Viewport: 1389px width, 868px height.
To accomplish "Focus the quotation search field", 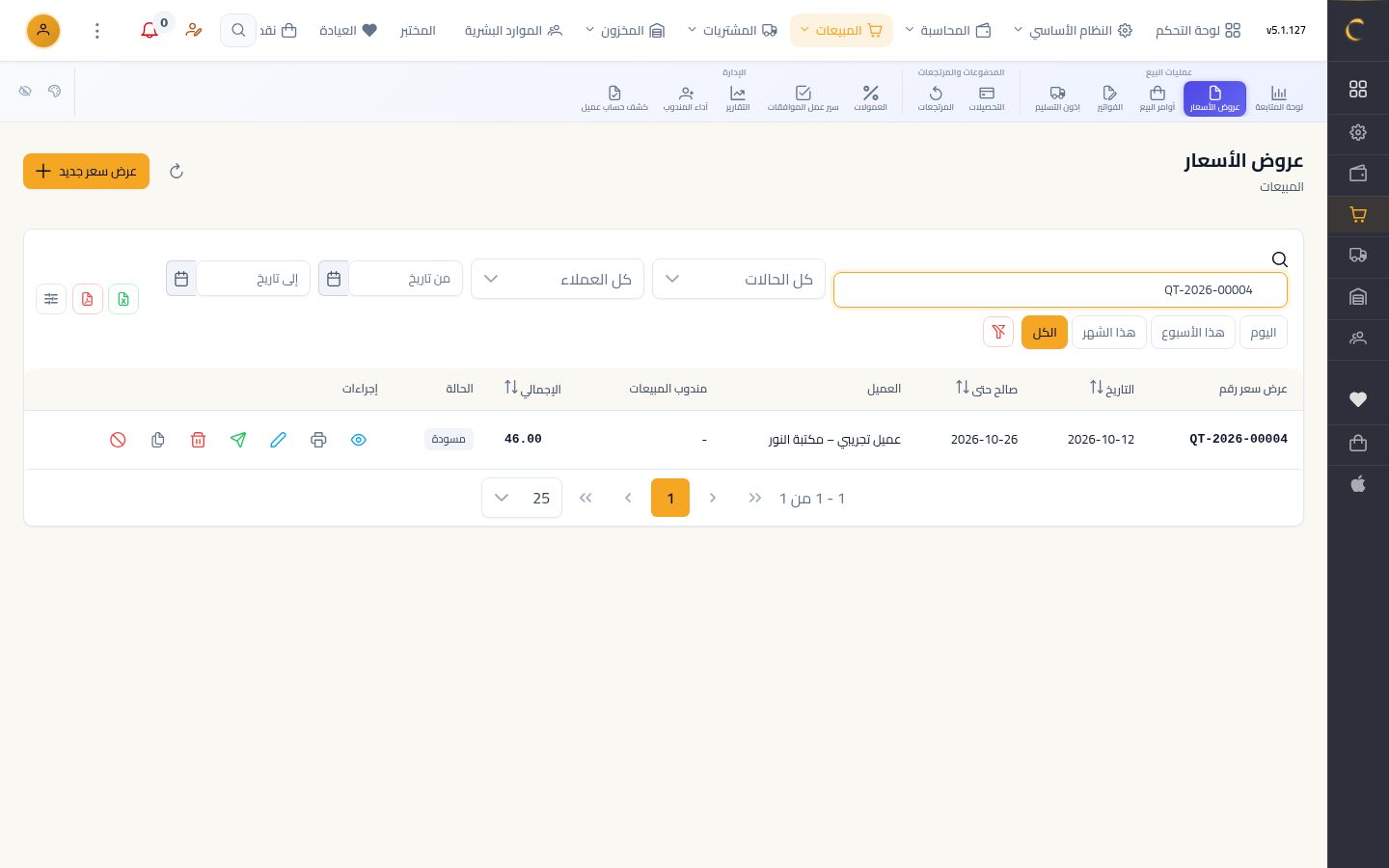I will coord(1060,289).
